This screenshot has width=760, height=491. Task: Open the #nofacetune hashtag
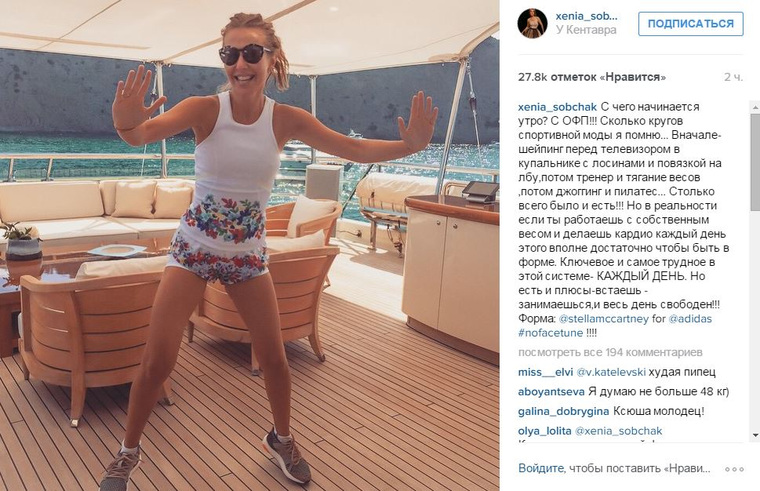click(551, 333)
